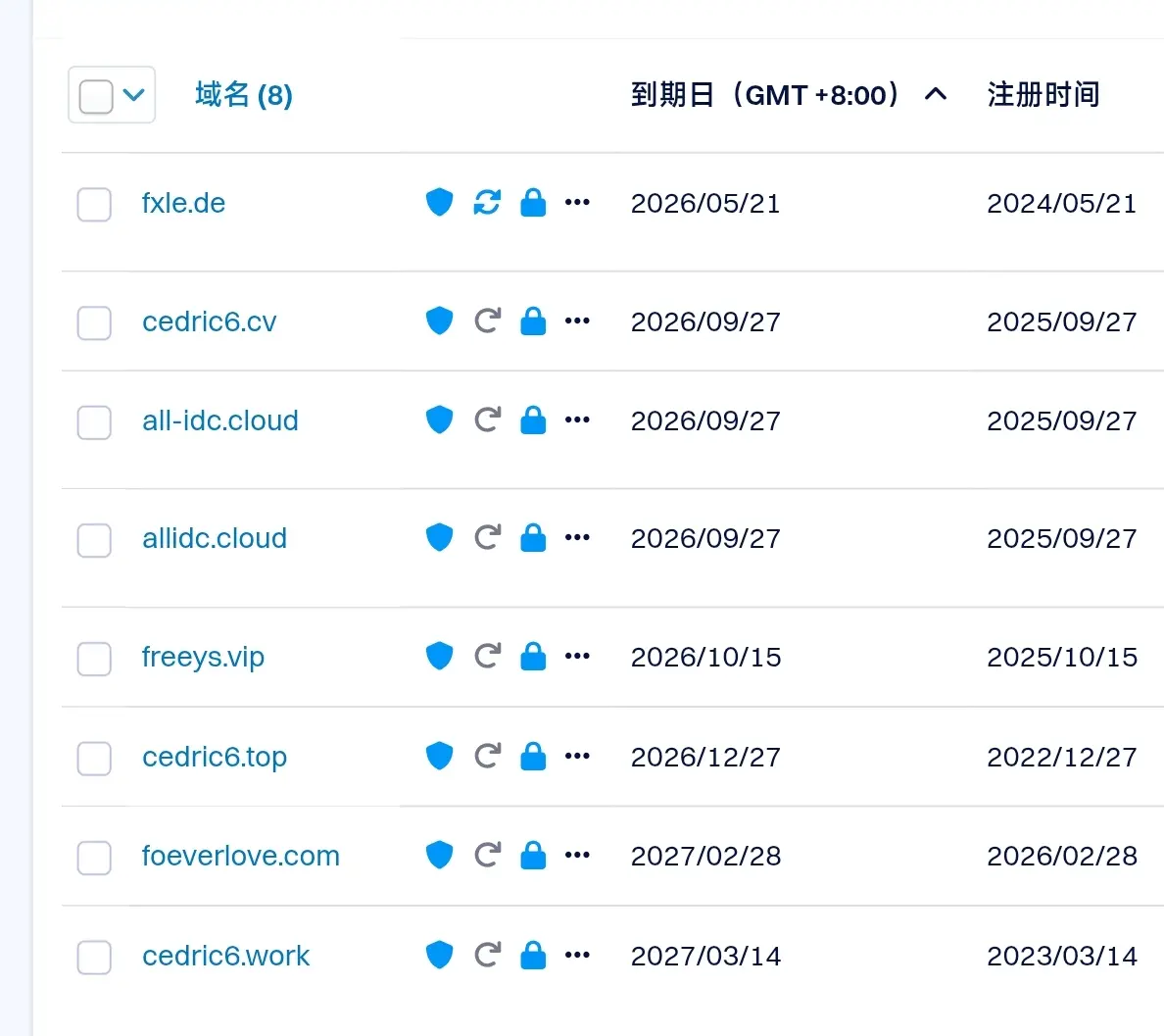Select the freeys.vip row checkbox
The image size is (1164, 1036).
pos(94,659)
